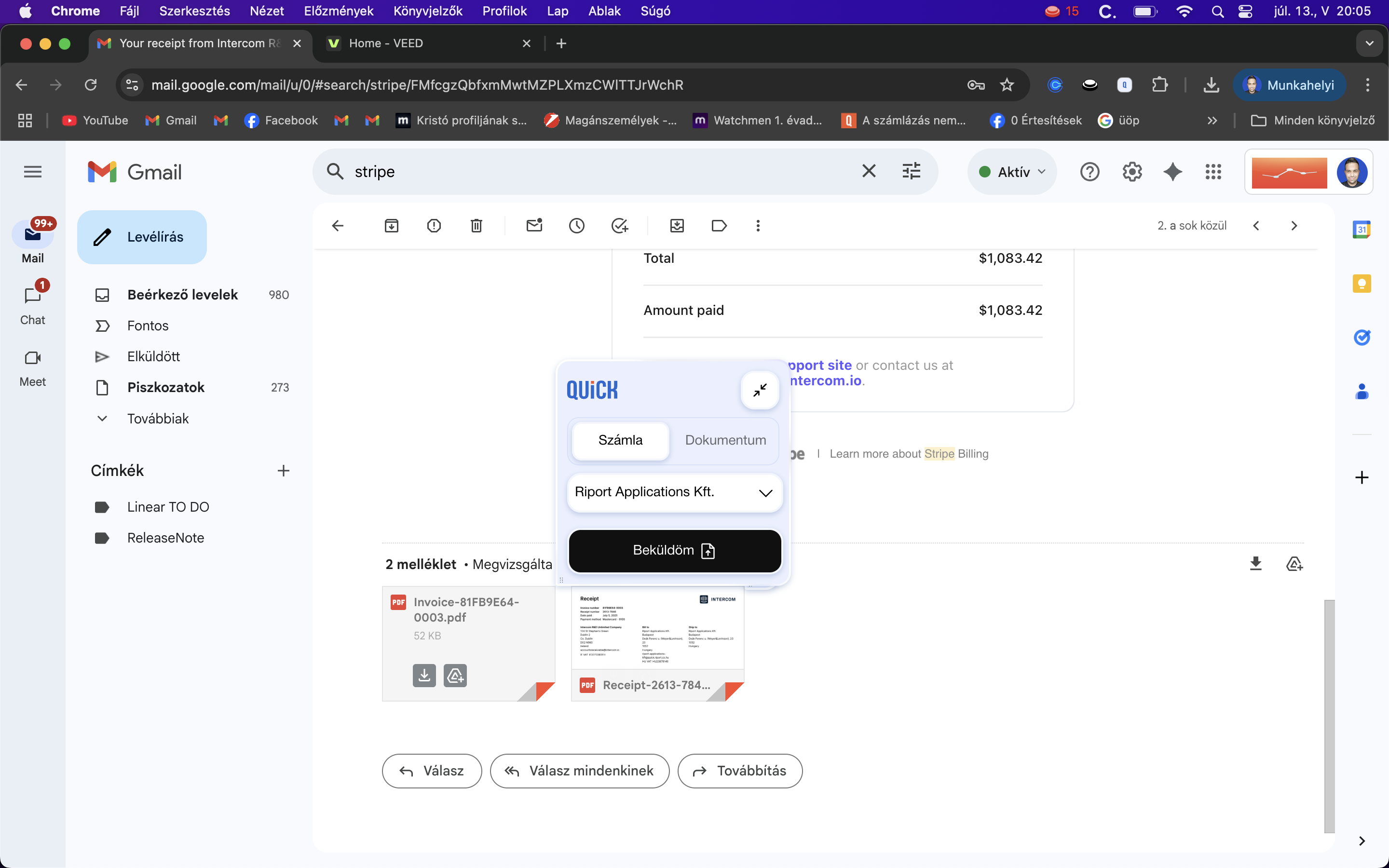The width and height of the screenshot is (1389, 868).
Task: Open search filter options icon
Action: pos(912,171)
